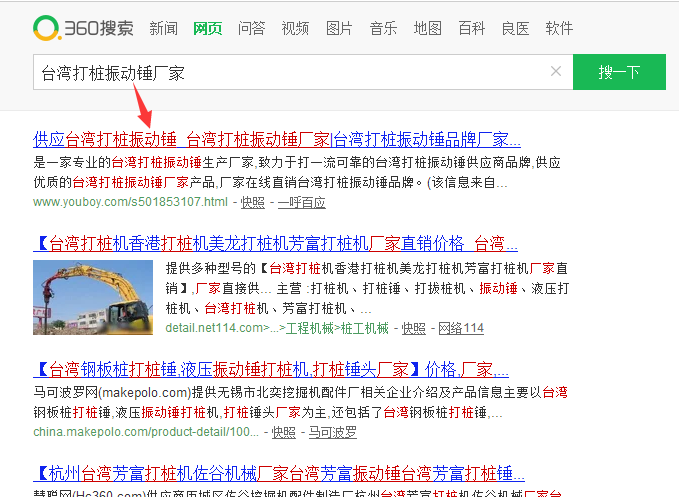This screenshot has height=497, width=679.
Task: Switch to the 地图 tab
Action: coord(427,29)
